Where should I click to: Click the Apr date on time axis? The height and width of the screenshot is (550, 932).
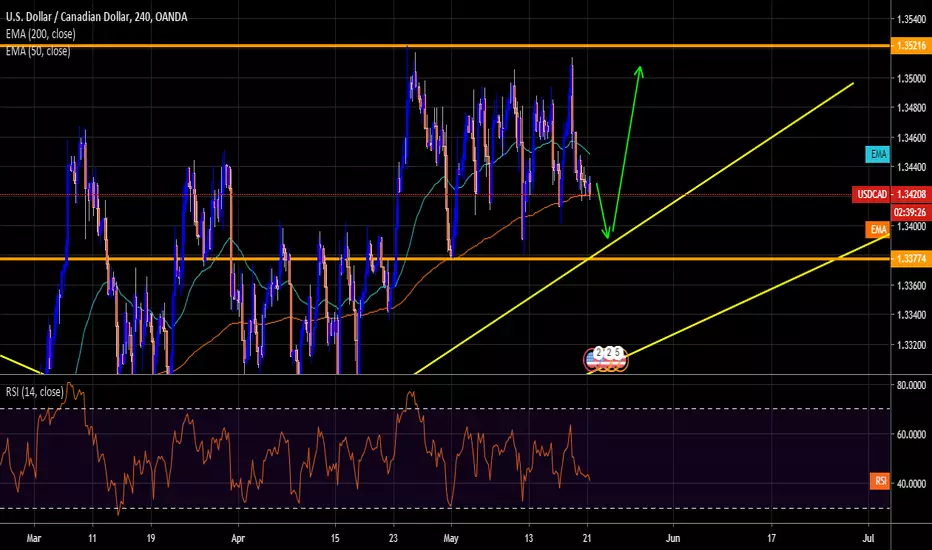[238, 538]
